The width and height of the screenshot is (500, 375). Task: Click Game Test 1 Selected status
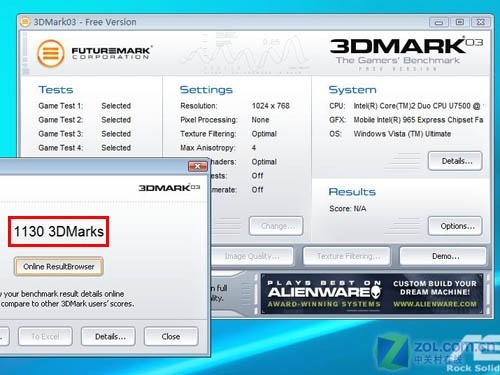116,106
